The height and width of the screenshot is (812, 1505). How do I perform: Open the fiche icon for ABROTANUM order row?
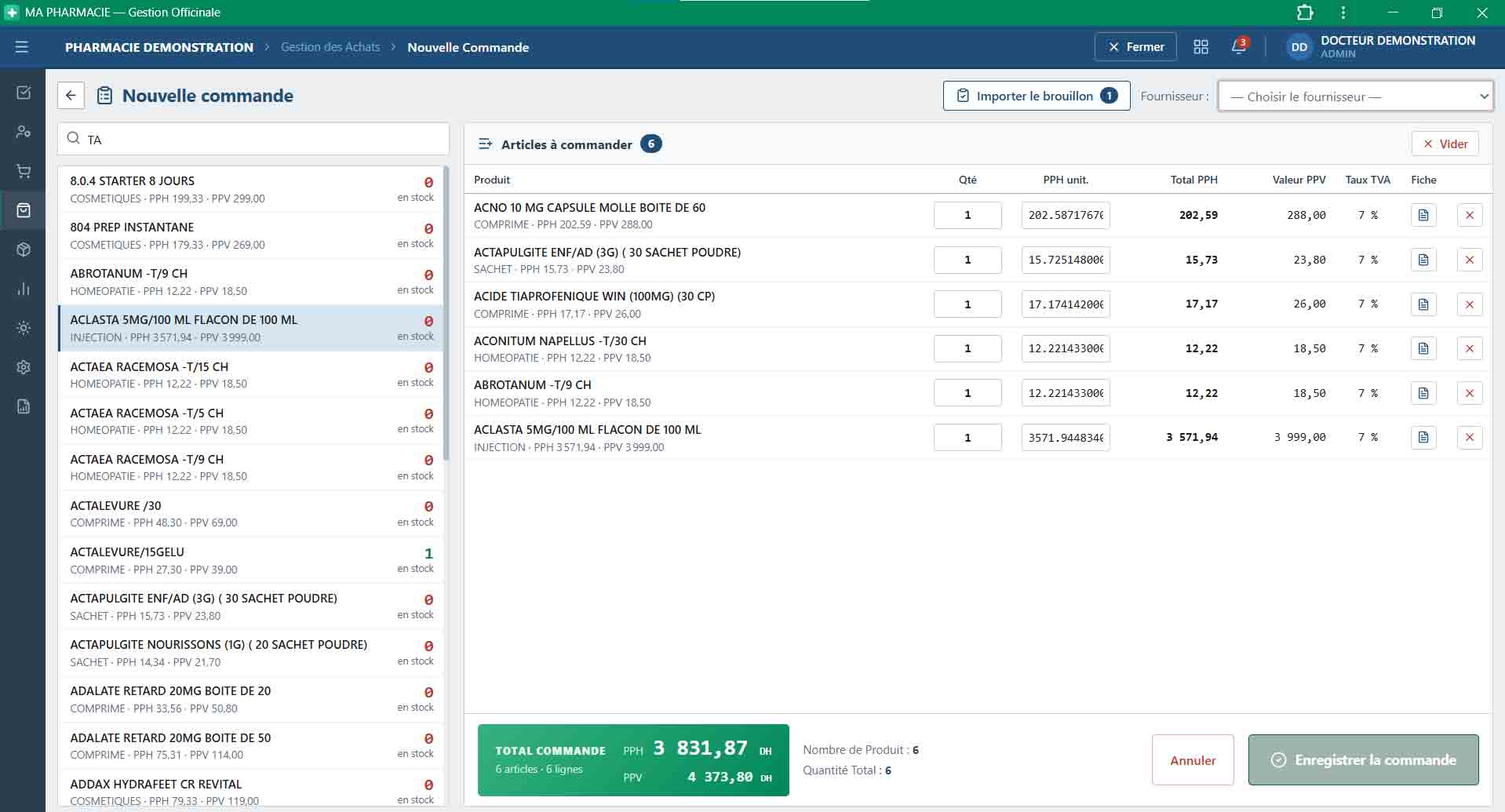coord(1423,393)
